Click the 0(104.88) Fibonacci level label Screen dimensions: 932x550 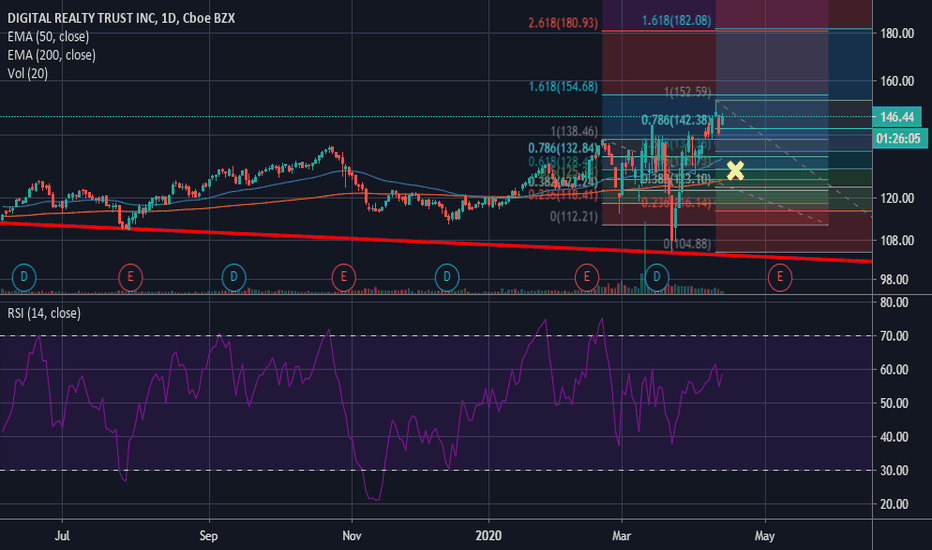[687, 244]
